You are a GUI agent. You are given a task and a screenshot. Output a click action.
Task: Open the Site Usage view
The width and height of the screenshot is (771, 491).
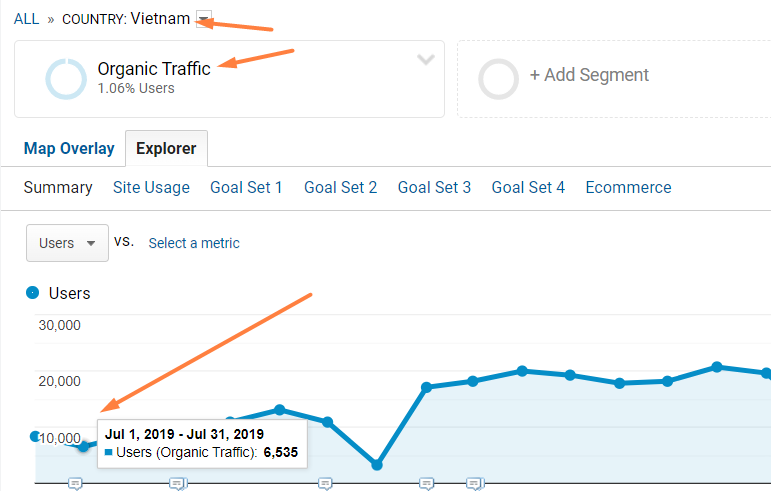(151, 187)
